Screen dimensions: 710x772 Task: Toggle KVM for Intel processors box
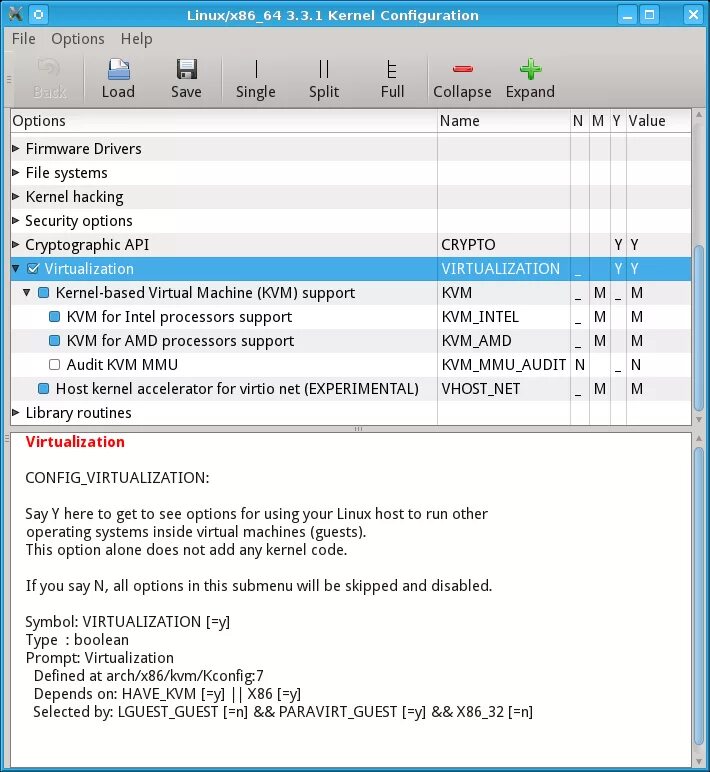[55, 317]
